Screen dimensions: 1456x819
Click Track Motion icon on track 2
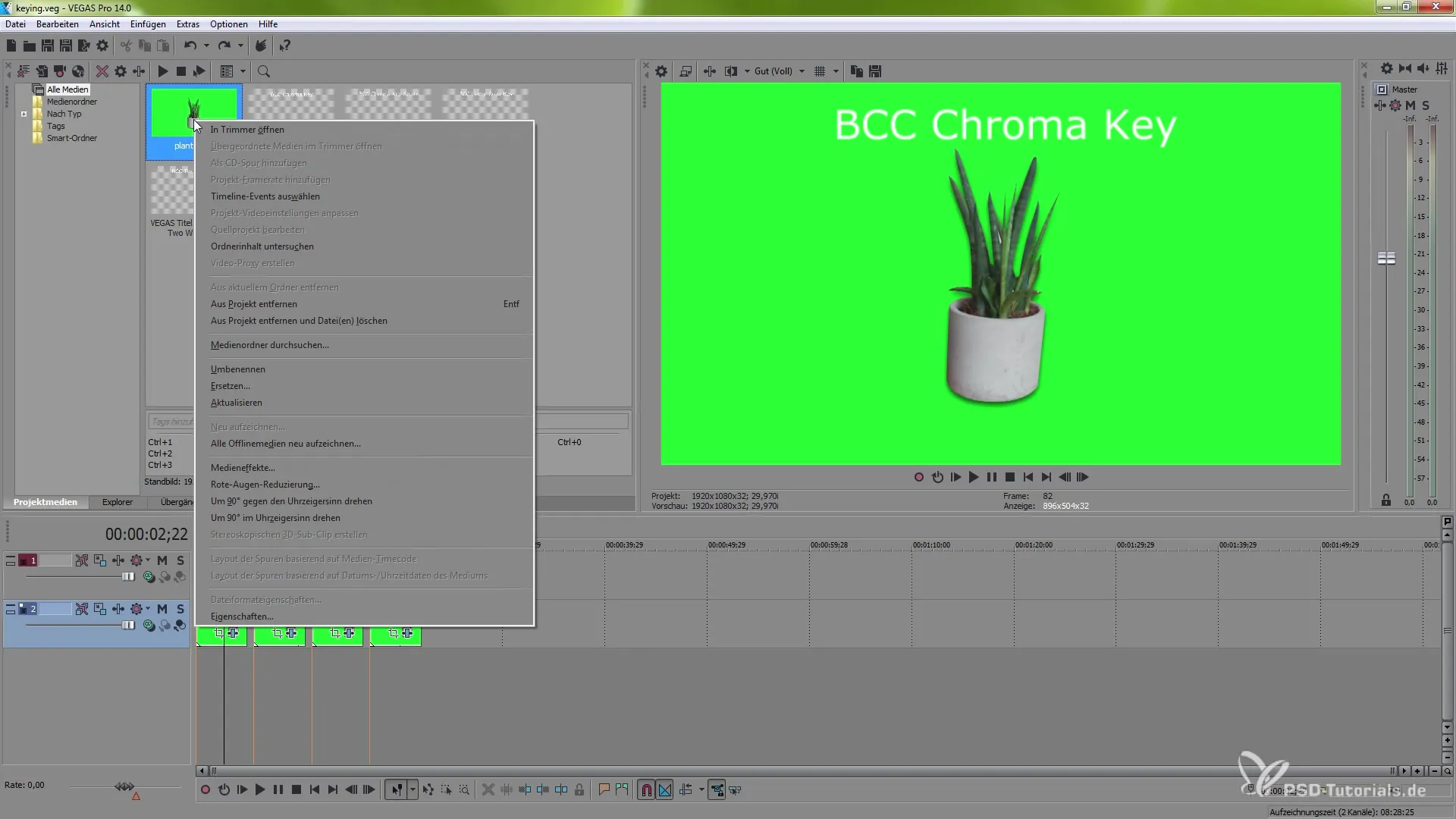coord(100,609)
